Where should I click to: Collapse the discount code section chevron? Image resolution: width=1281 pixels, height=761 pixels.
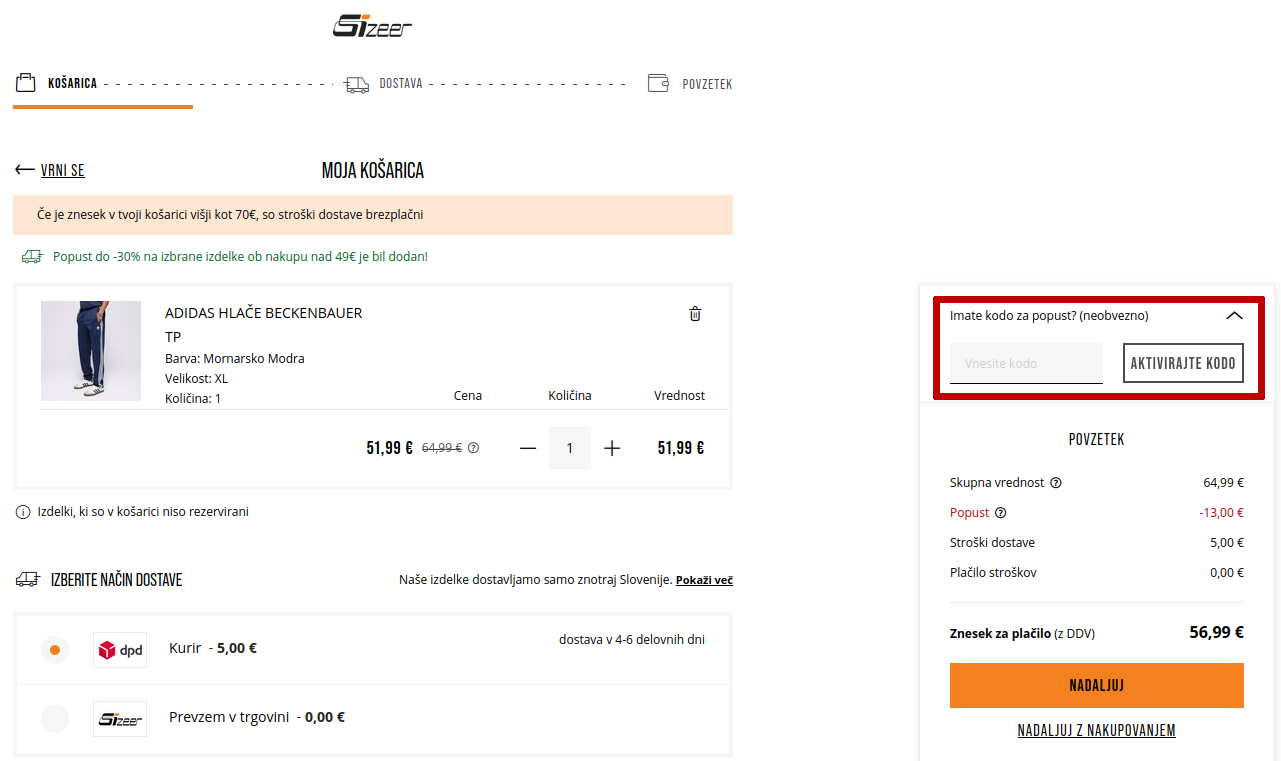click(1234, 315)
